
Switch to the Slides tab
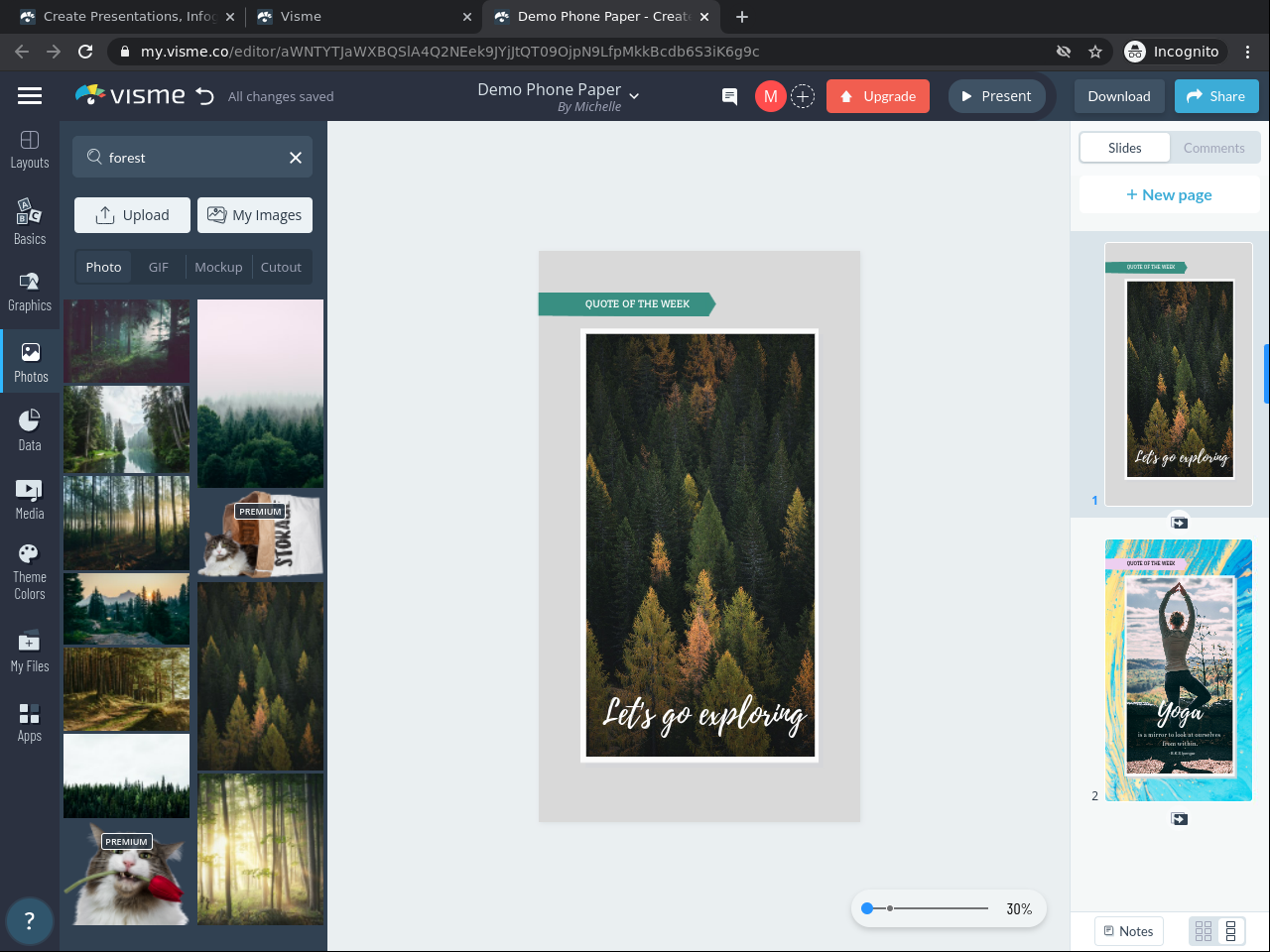click(1125, 148)
